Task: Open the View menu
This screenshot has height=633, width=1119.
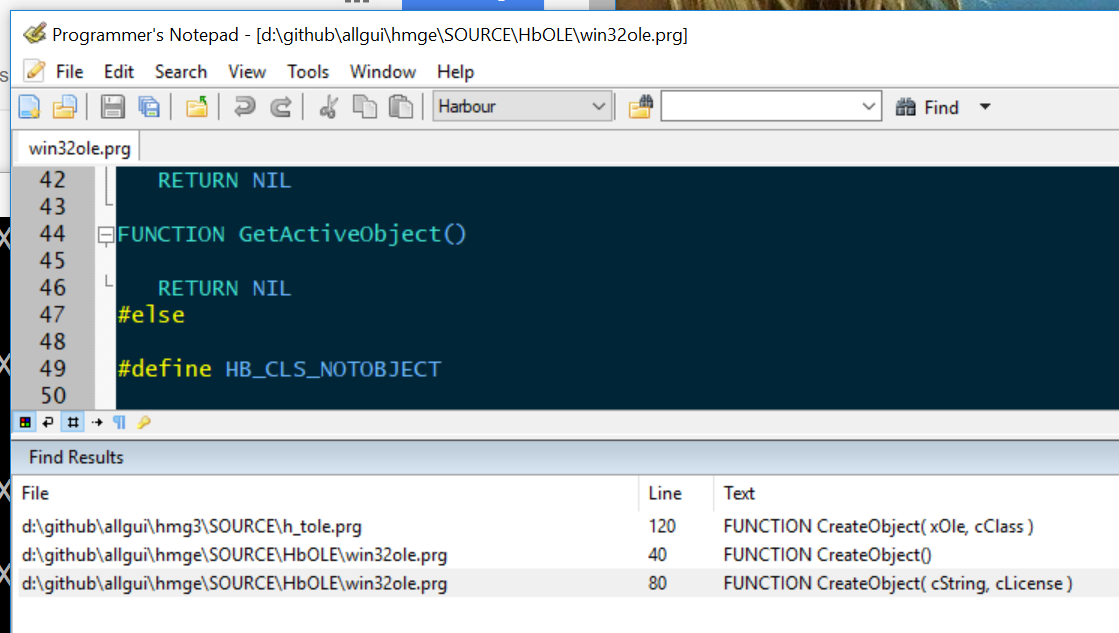Action: pos(247,72)
